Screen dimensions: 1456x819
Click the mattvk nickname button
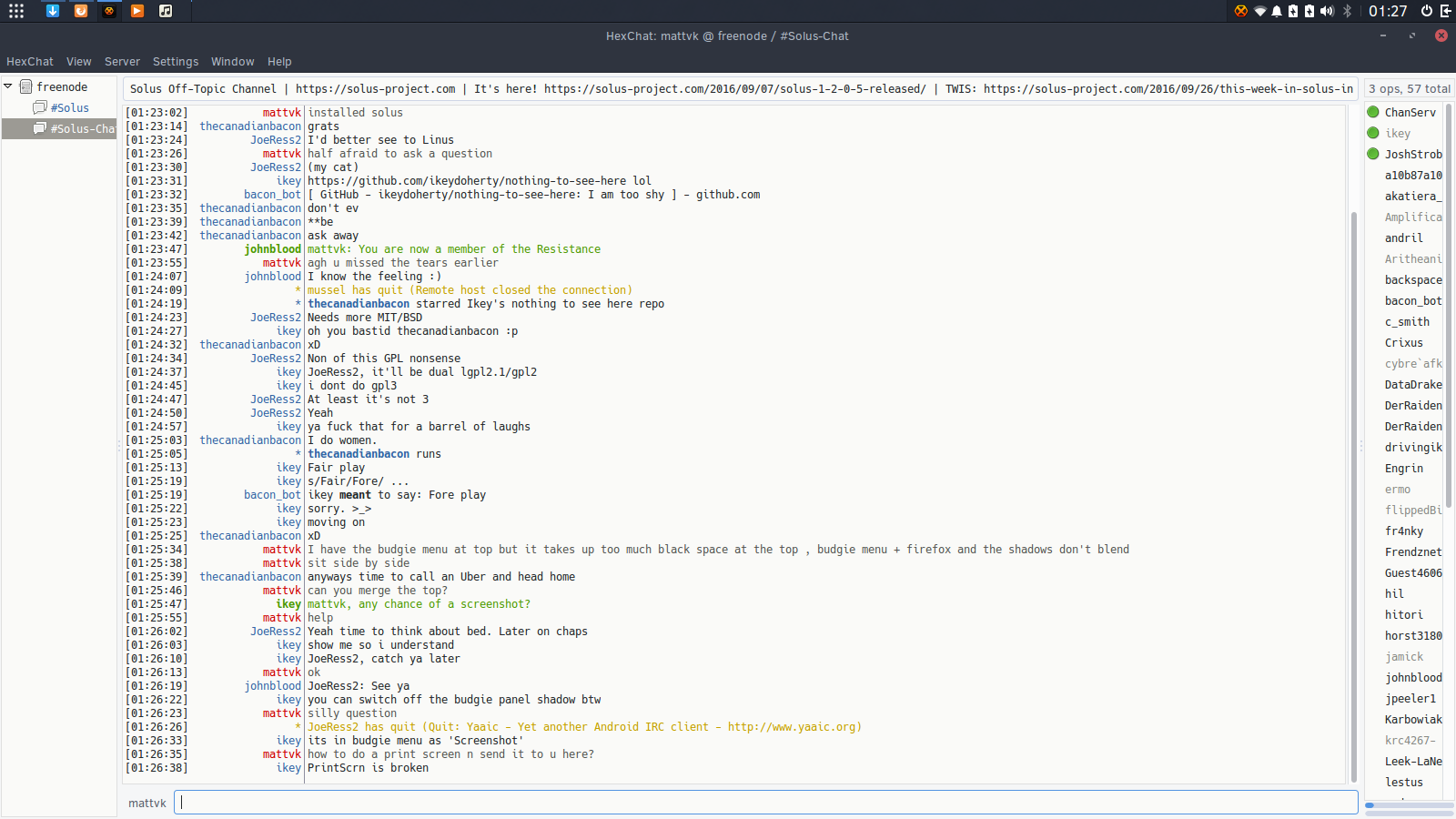click(x=147, y=803)
